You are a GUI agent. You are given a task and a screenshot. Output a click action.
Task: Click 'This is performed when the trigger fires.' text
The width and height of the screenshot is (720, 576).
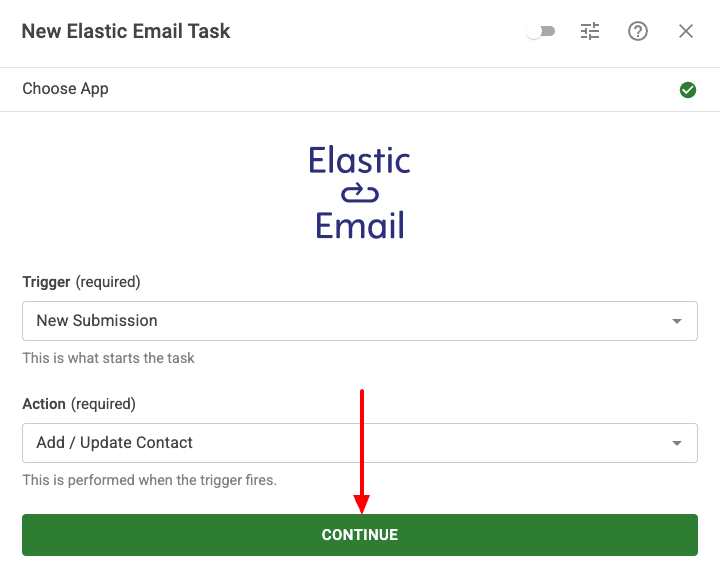(x=150, y=480)
